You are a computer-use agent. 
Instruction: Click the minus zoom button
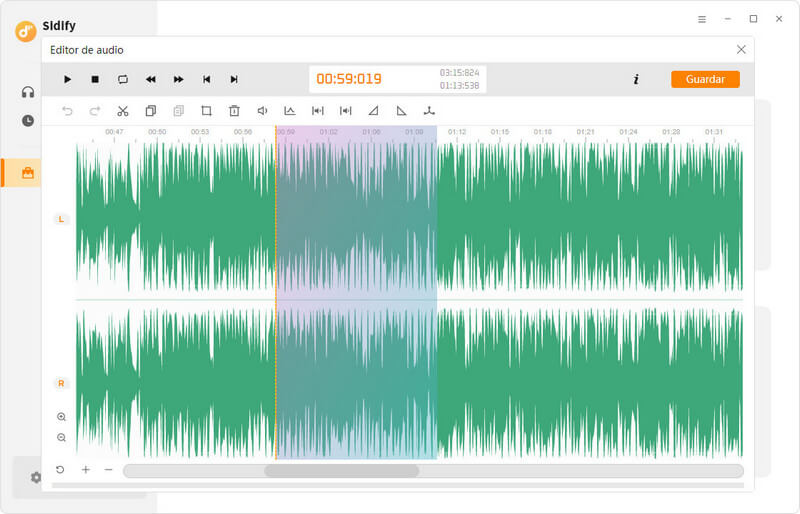point(108,470)
